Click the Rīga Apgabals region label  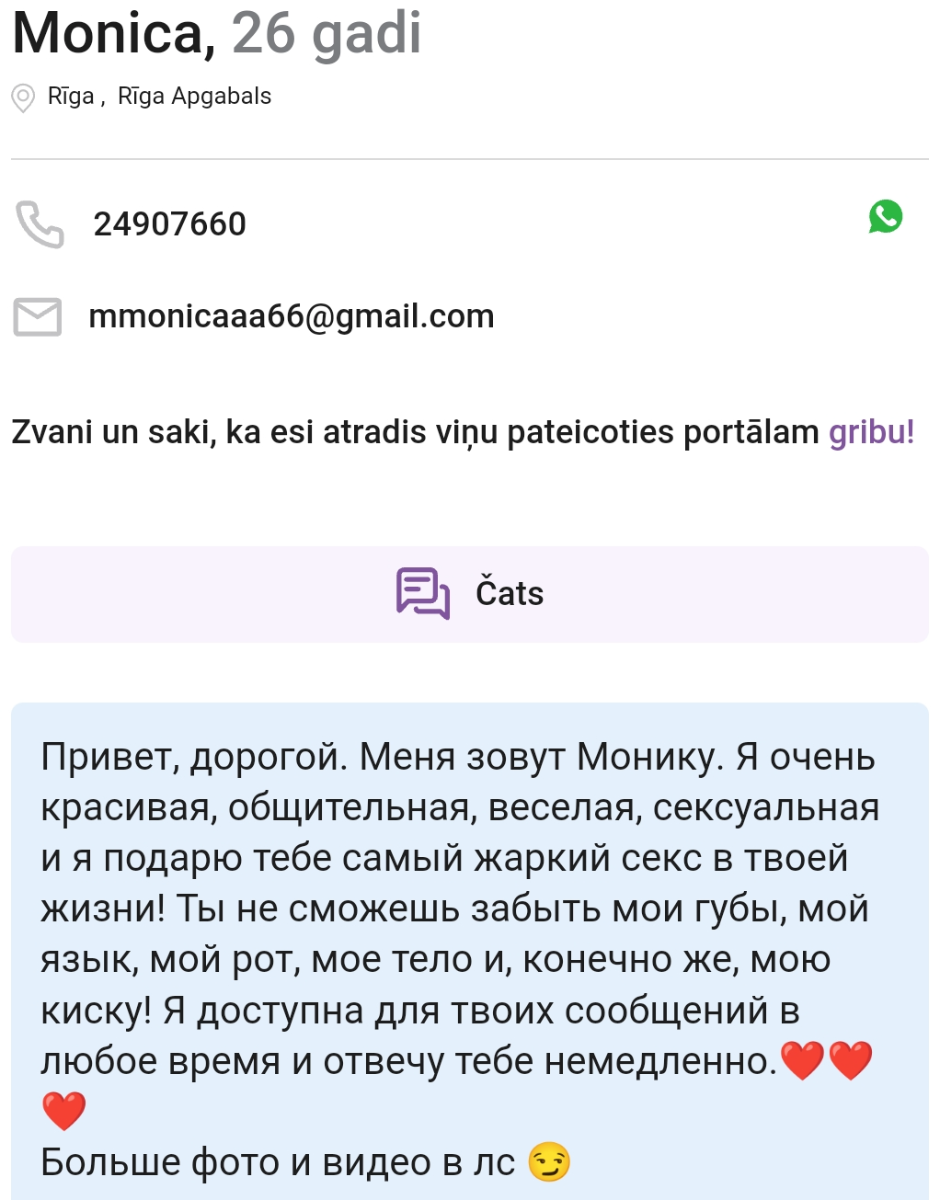click(195, 97)
